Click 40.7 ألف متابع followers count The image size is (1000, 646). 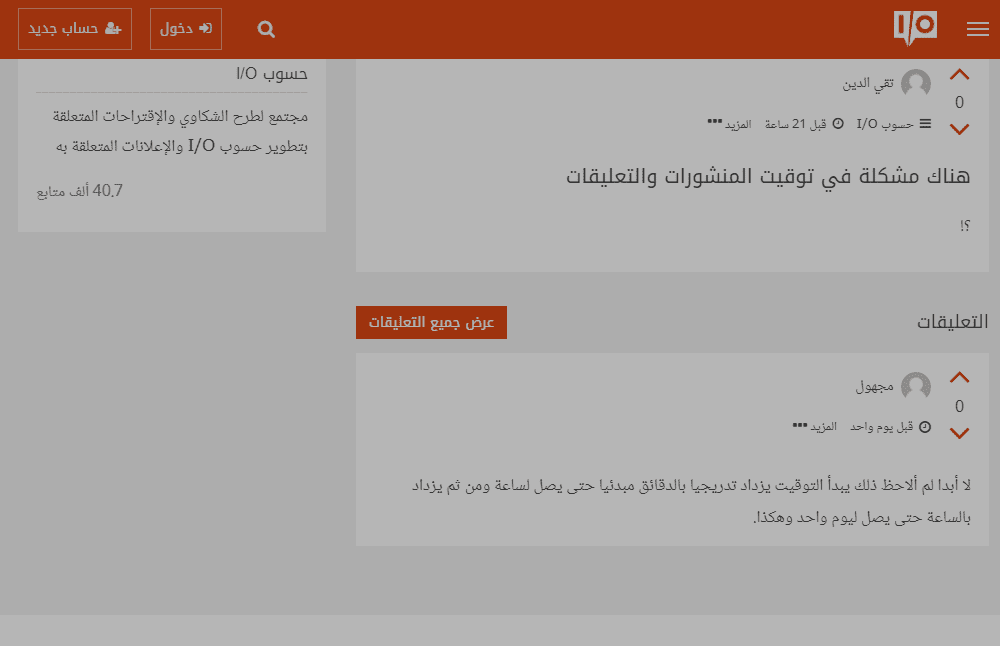coord(80,191)
